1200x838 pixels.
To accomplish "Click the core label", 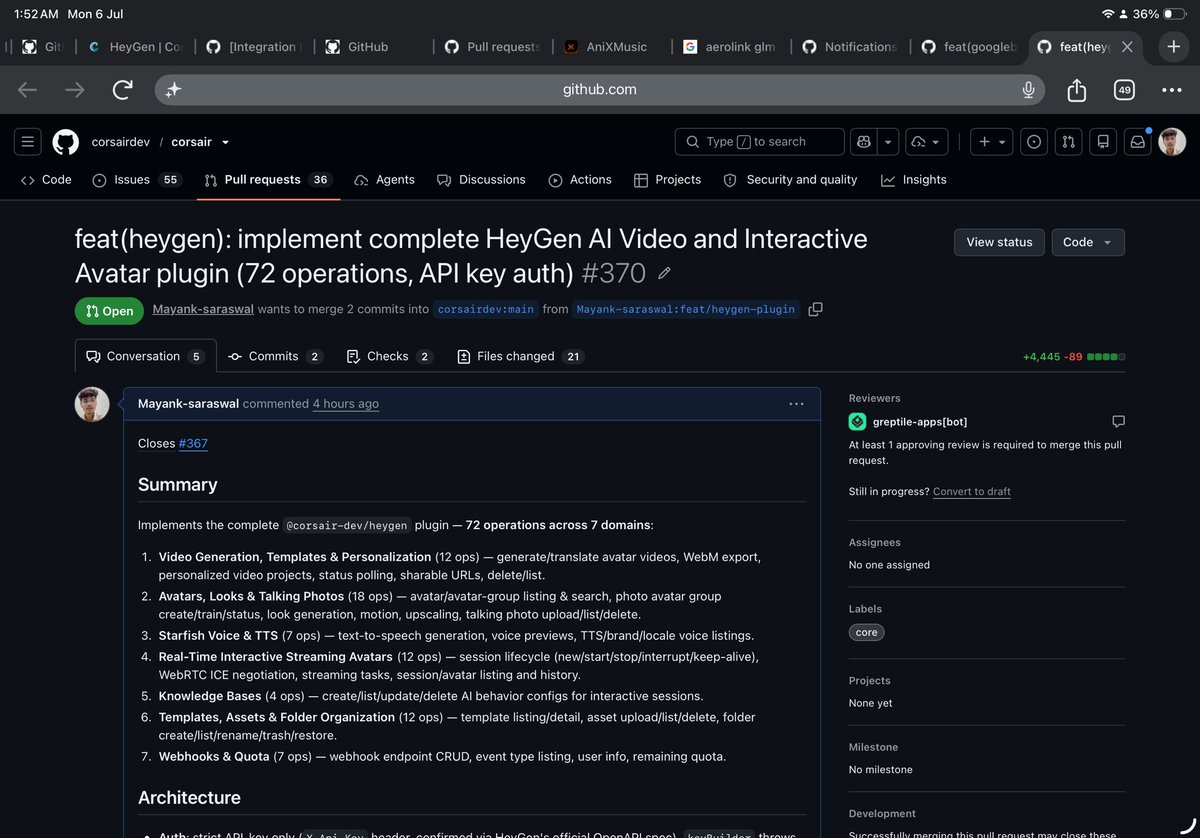I will pos(867,633).
